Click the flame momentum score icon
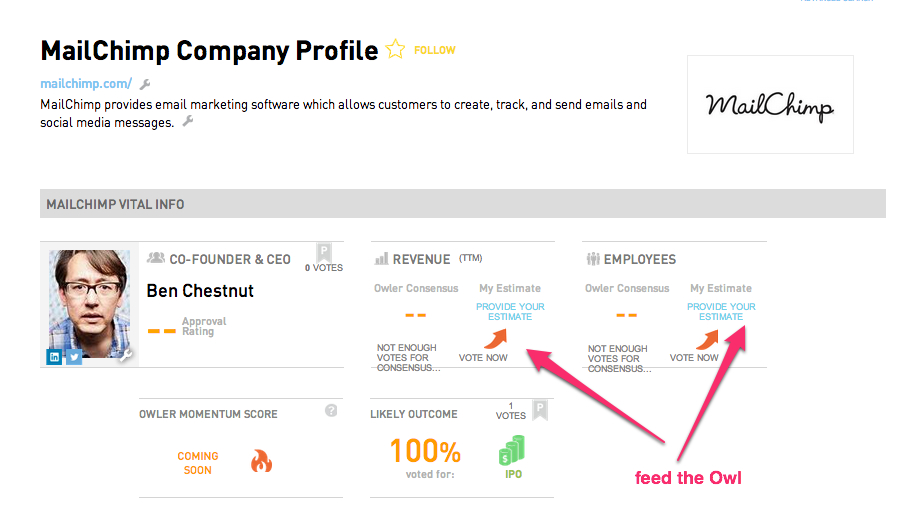 coord(261,461)
